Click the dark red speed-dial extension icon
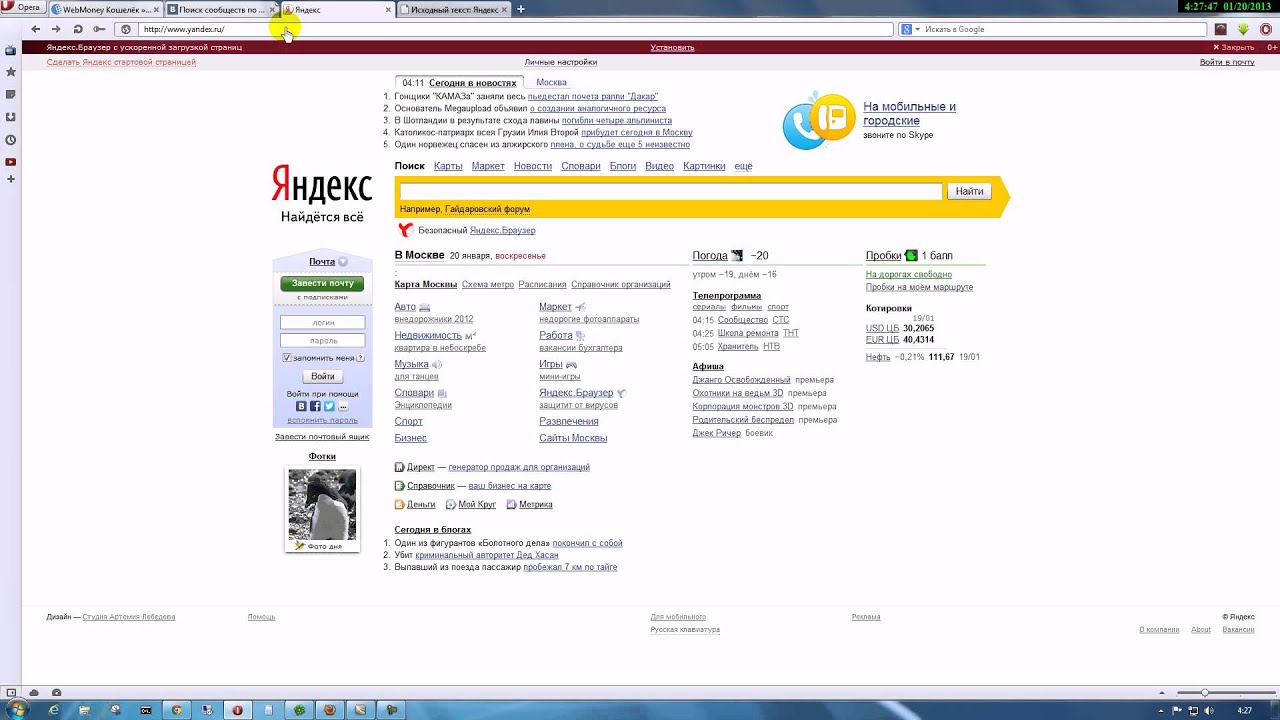Screen dimensions: 1280x720 pos(1220,29)
